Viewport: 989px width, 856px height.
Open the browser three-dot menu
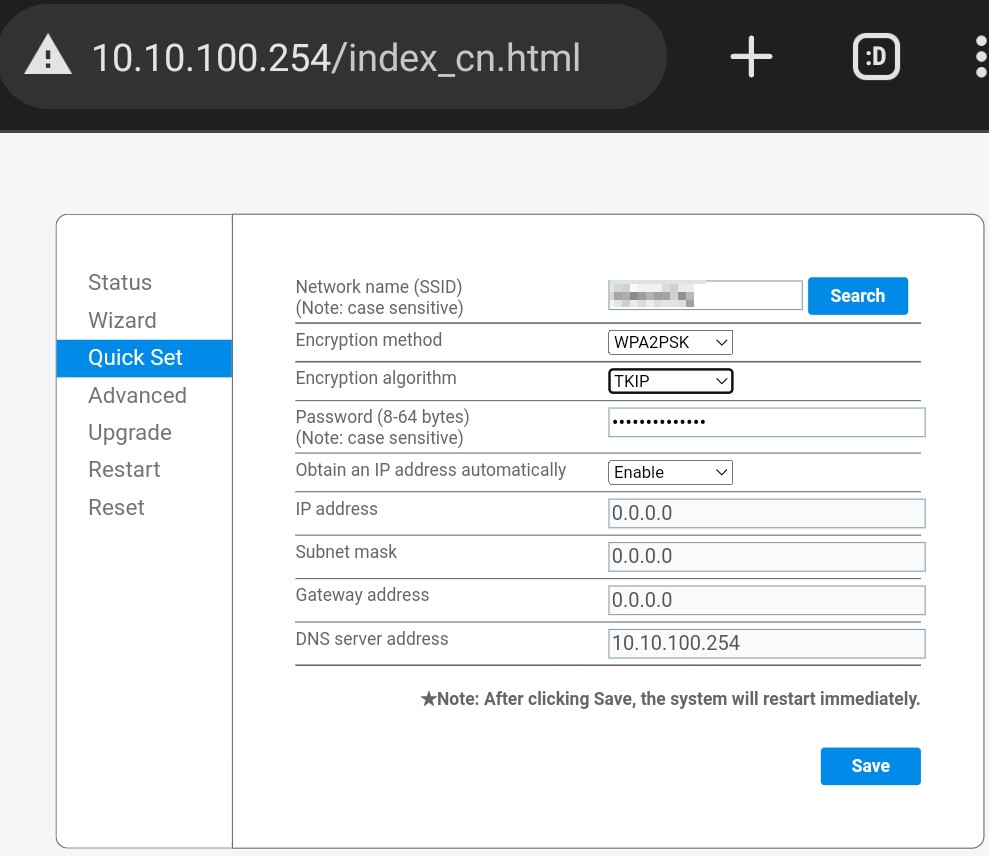980,57
